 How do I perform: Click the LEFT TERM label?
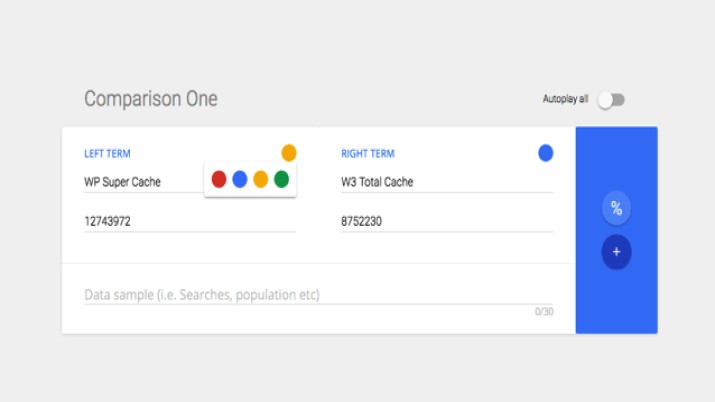107,154
